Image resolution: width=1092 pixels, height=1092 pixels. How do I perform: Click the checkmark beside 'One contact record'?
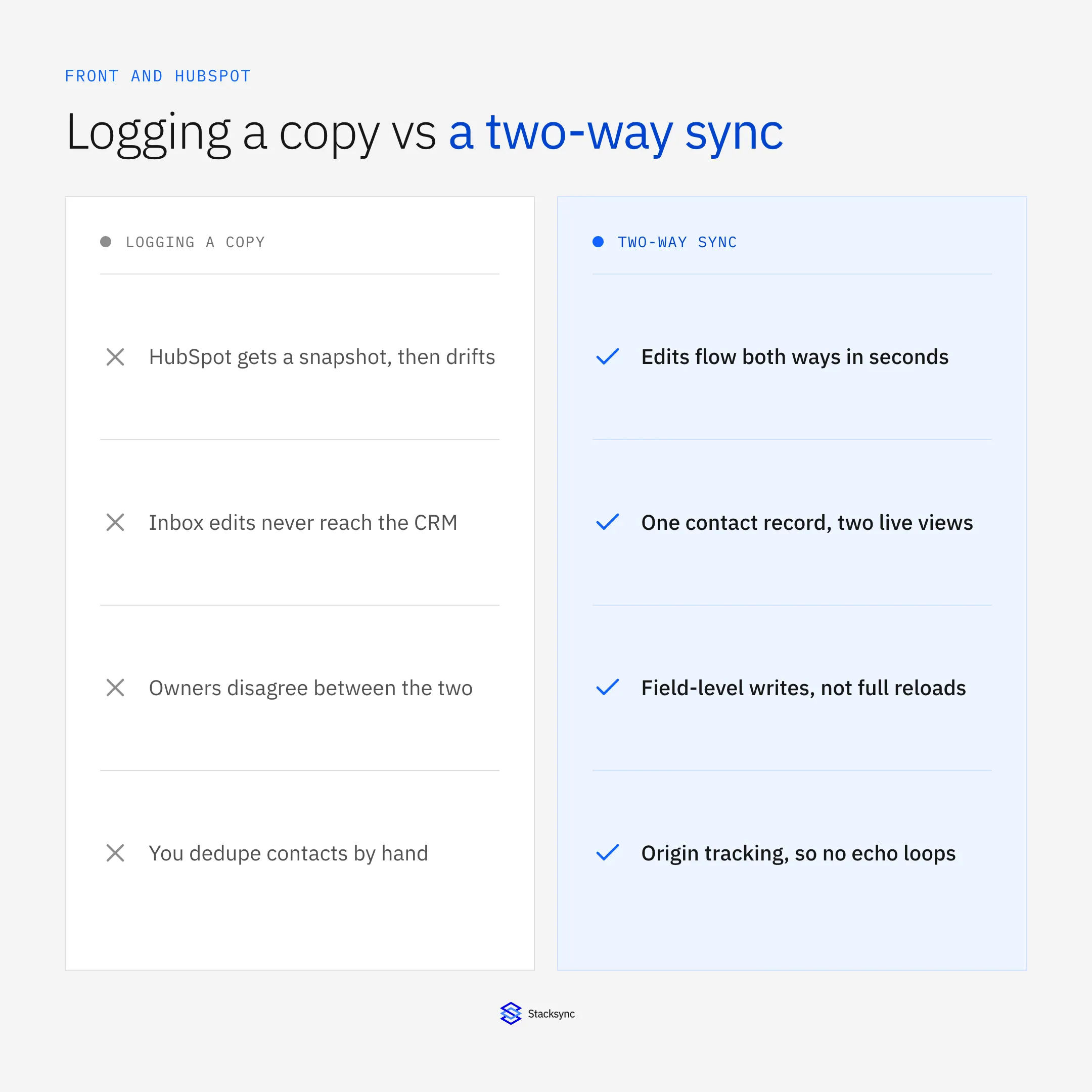(x=608, y=522)
